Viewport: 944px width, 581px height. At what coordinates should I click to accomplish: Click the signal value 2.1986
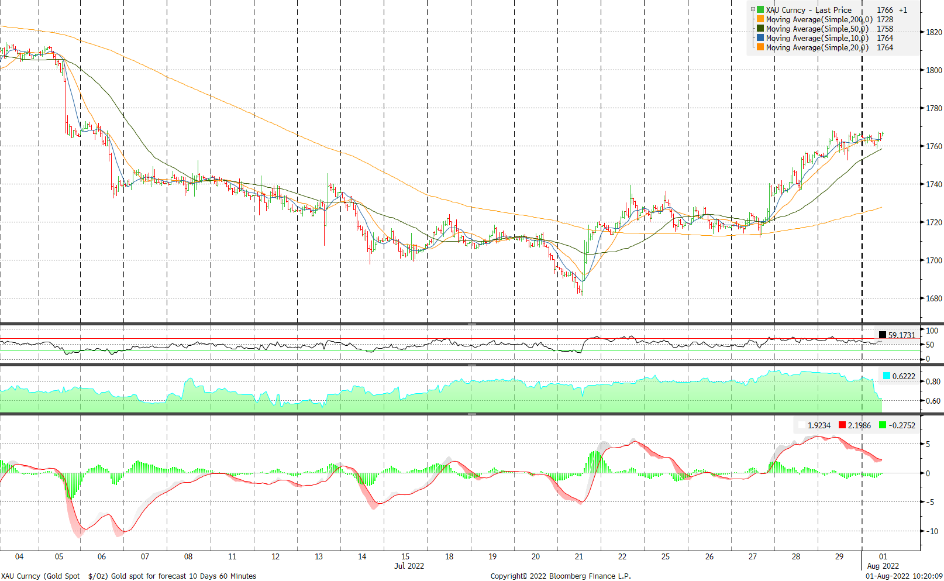[x=860, y=425]
